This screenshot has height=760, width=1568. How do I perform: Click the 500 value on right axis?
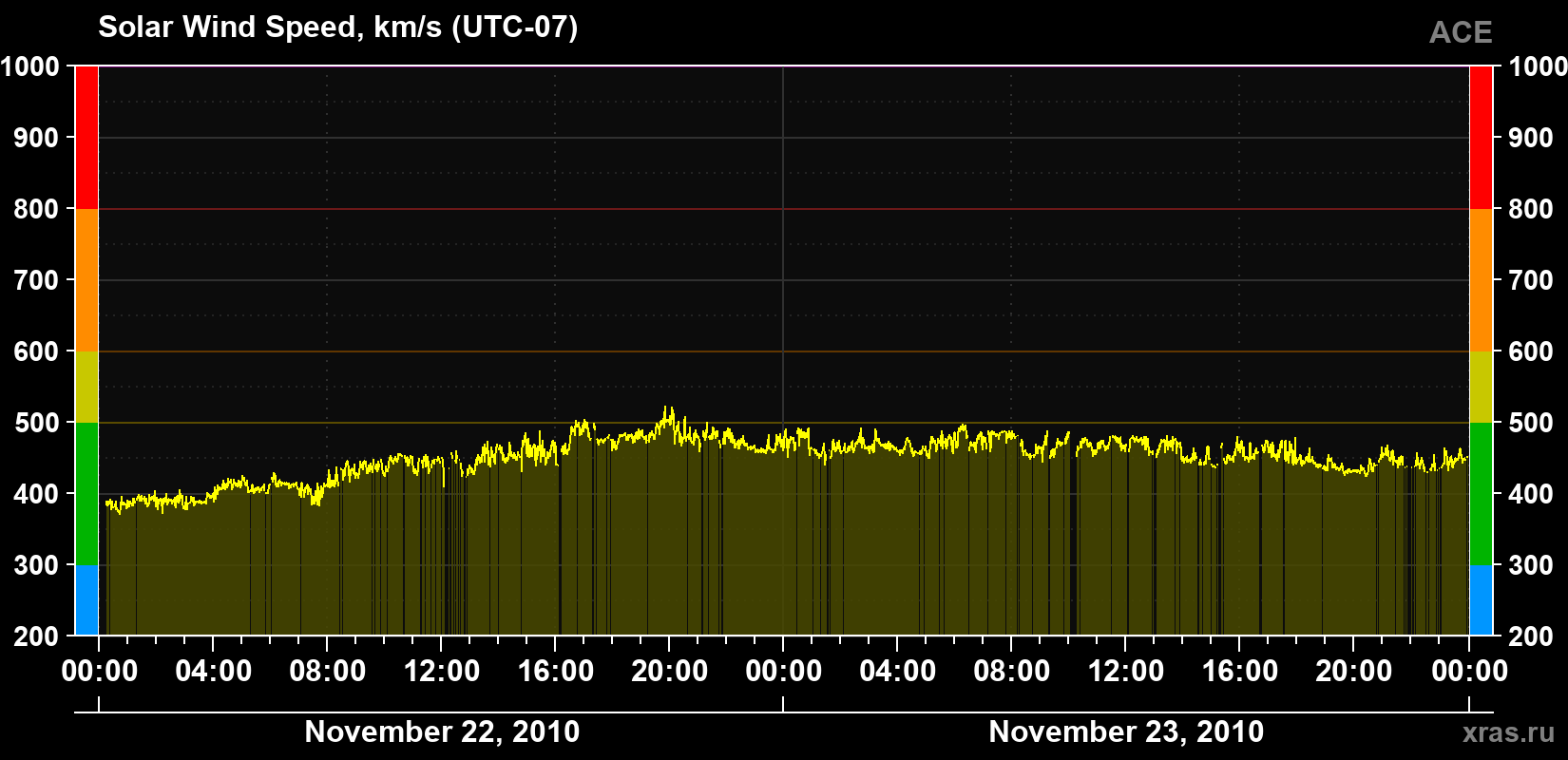coord(1530,423)
